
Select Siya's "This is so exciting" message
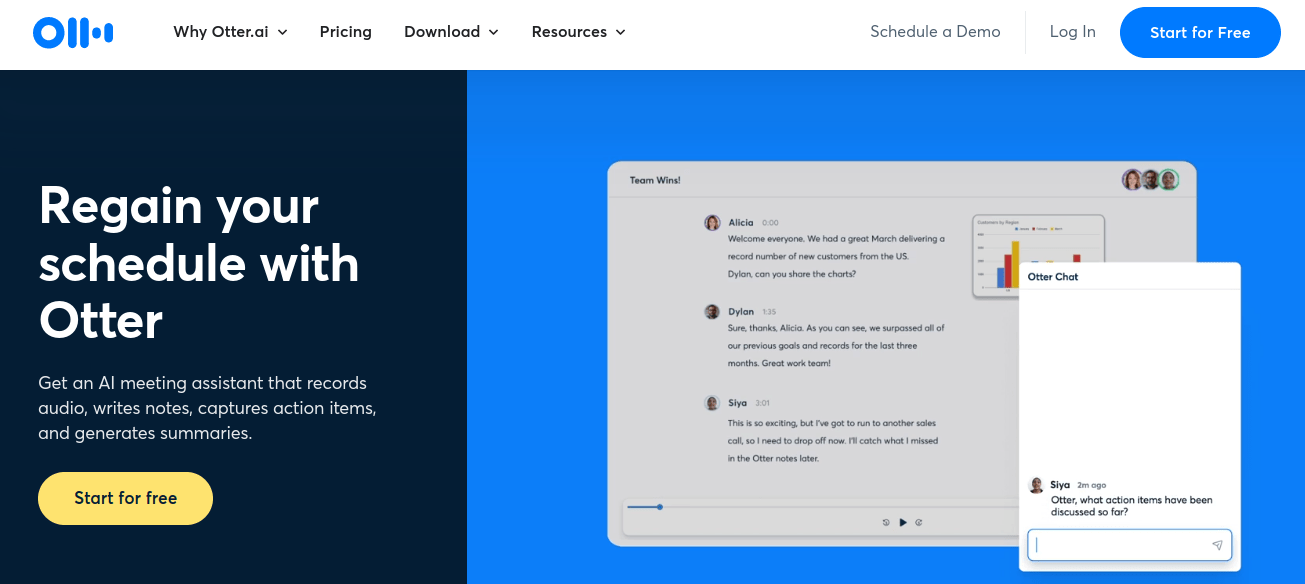tap(833, 440)
